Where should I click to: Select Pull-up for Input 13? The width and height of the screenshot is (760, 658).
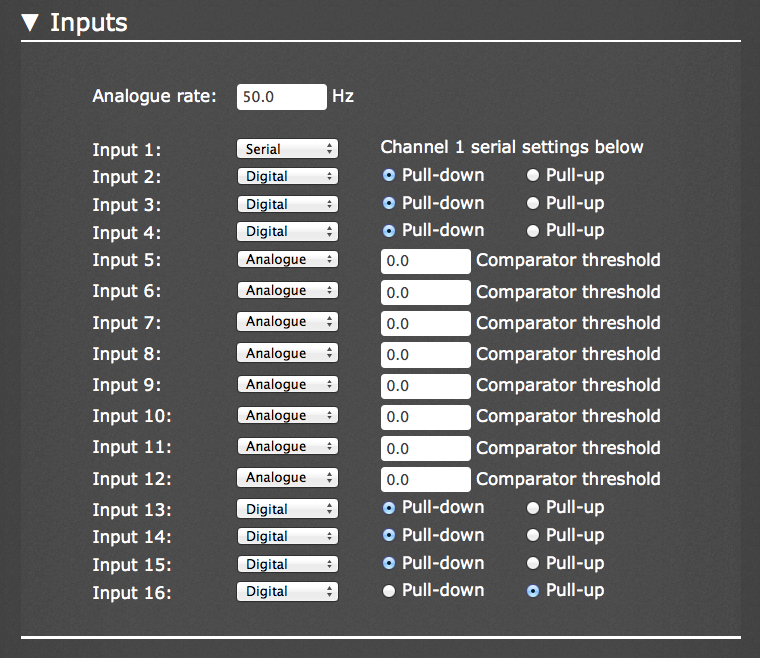(533, 508)
